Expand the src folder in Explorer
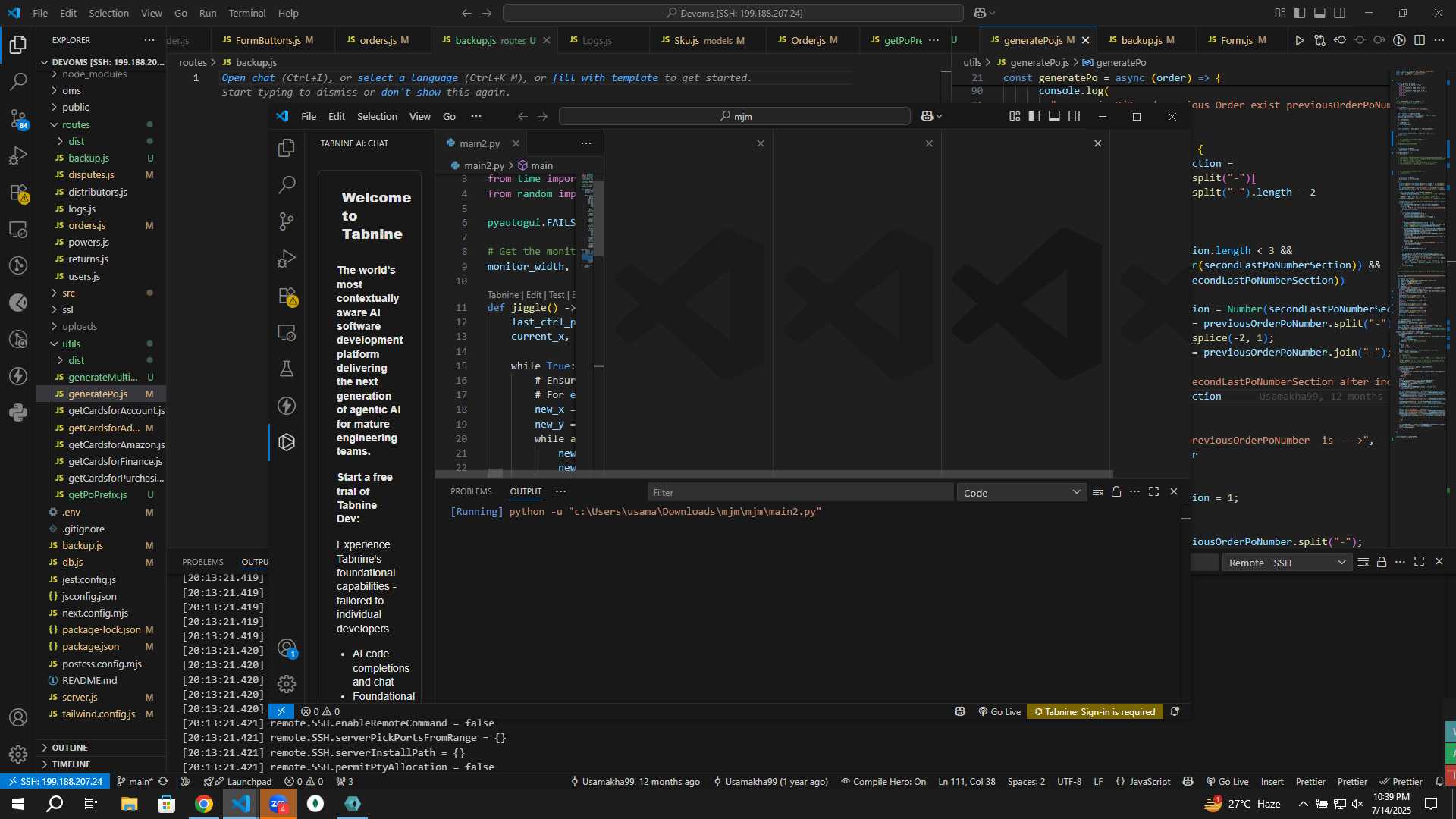The width and height of the screenshot is (1456, 819). coord(68,293)
